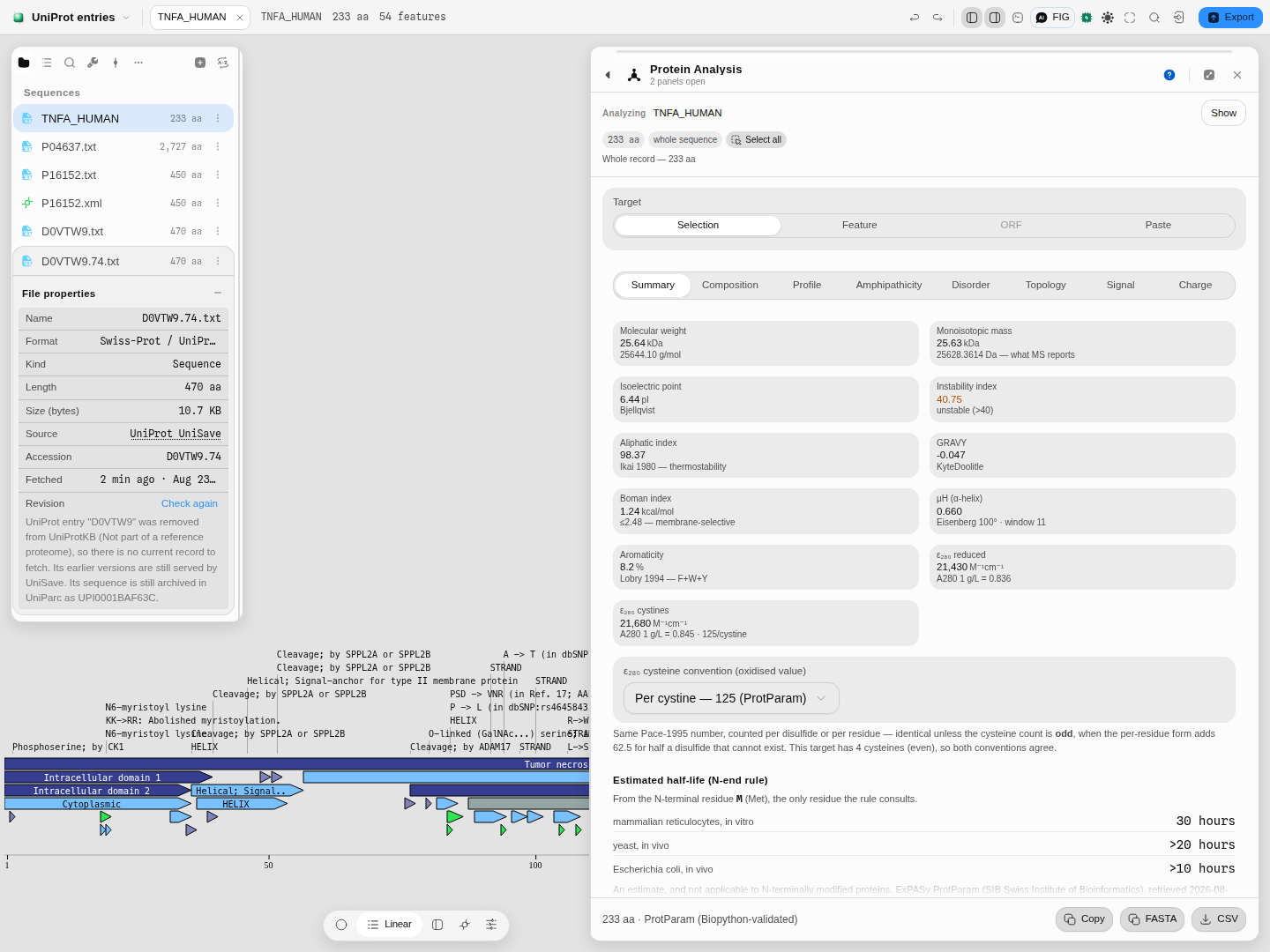The width and height of the screenshot is (1270, 952).
Task: Pop out the Protein Analysis panel
Action: pyautogui.click(x=1209, y=75)
